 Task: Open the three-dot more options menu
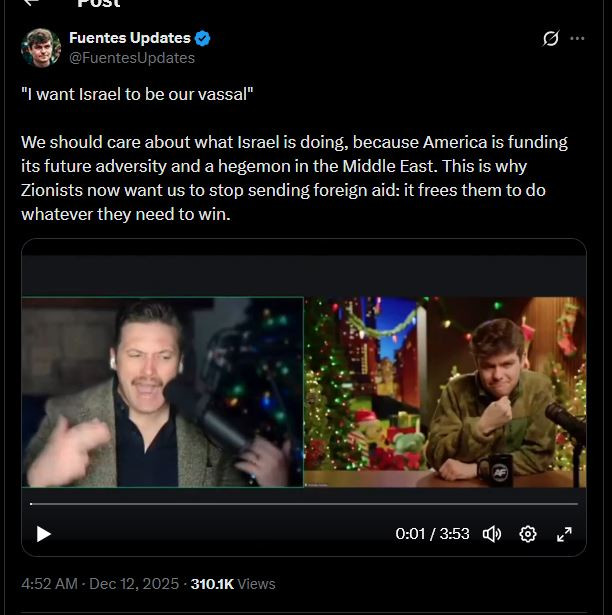click(577, 38)
